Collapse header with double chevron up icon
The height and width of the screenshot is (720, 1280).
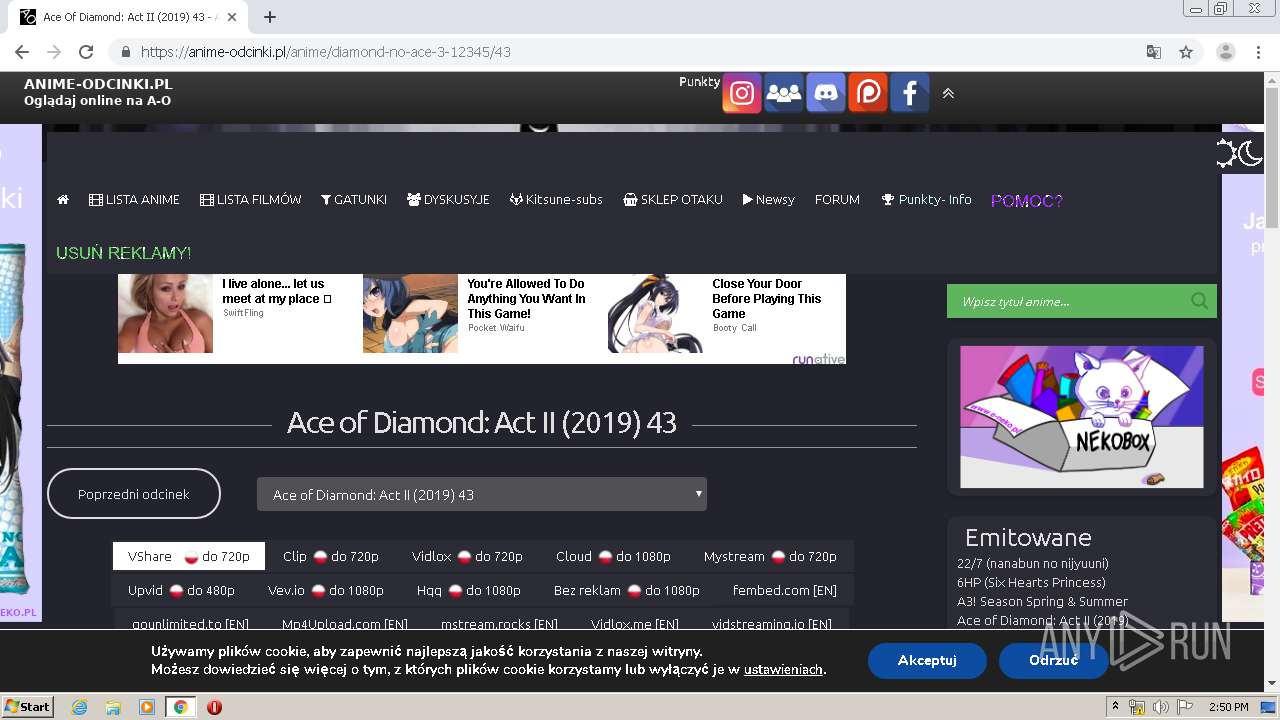pos(948,93)
